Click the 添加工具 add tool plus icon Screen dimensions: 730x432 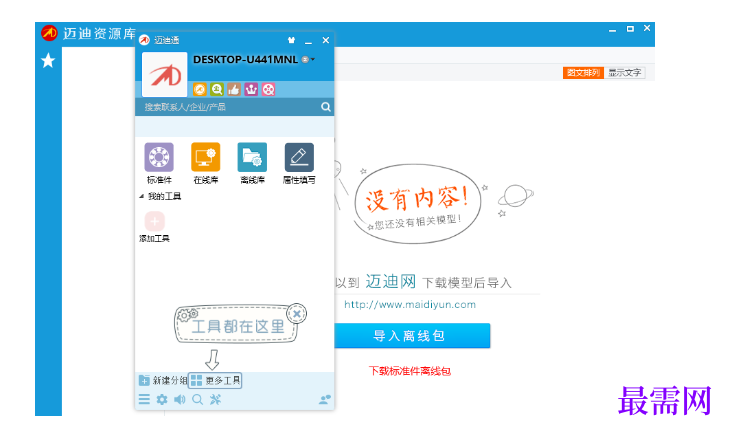tap(155, 221)
